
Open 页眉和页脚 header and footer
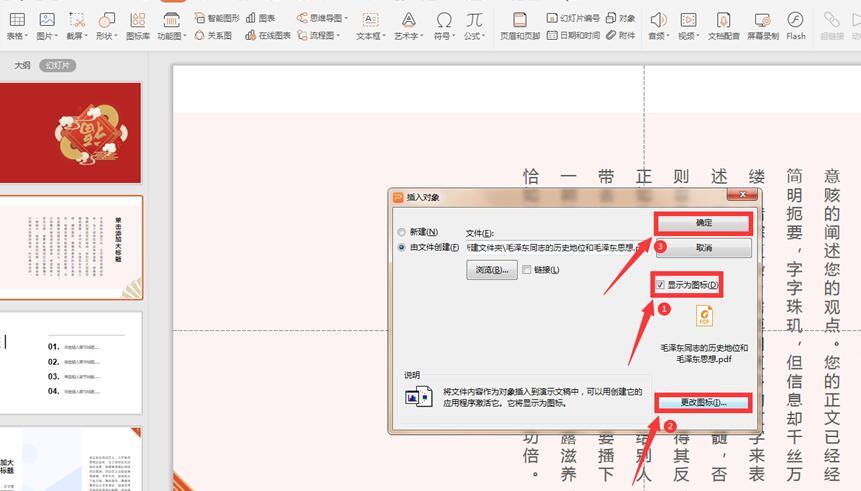pos(519,26)
